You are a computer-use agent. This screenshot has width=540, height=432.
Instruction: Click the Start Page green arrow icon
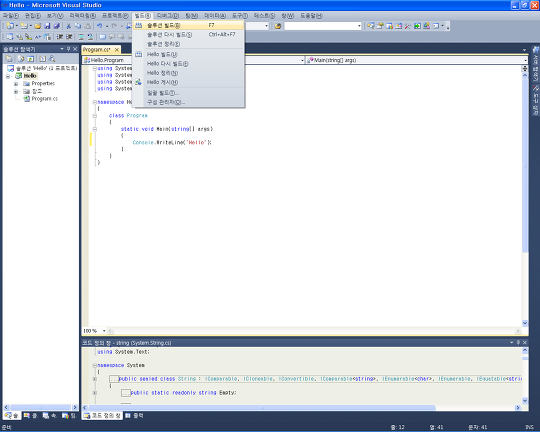point(417,26)
